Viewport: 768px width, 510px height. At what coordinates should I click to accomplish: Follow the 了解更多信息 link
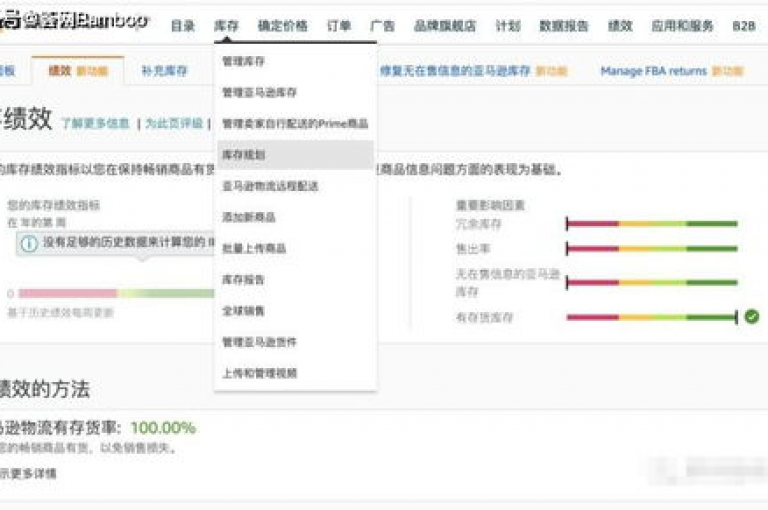click(95, 123)
